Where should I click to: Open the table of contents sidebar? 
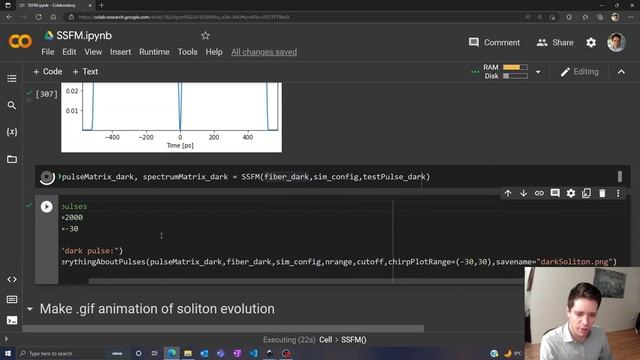(x=11, y=78)
